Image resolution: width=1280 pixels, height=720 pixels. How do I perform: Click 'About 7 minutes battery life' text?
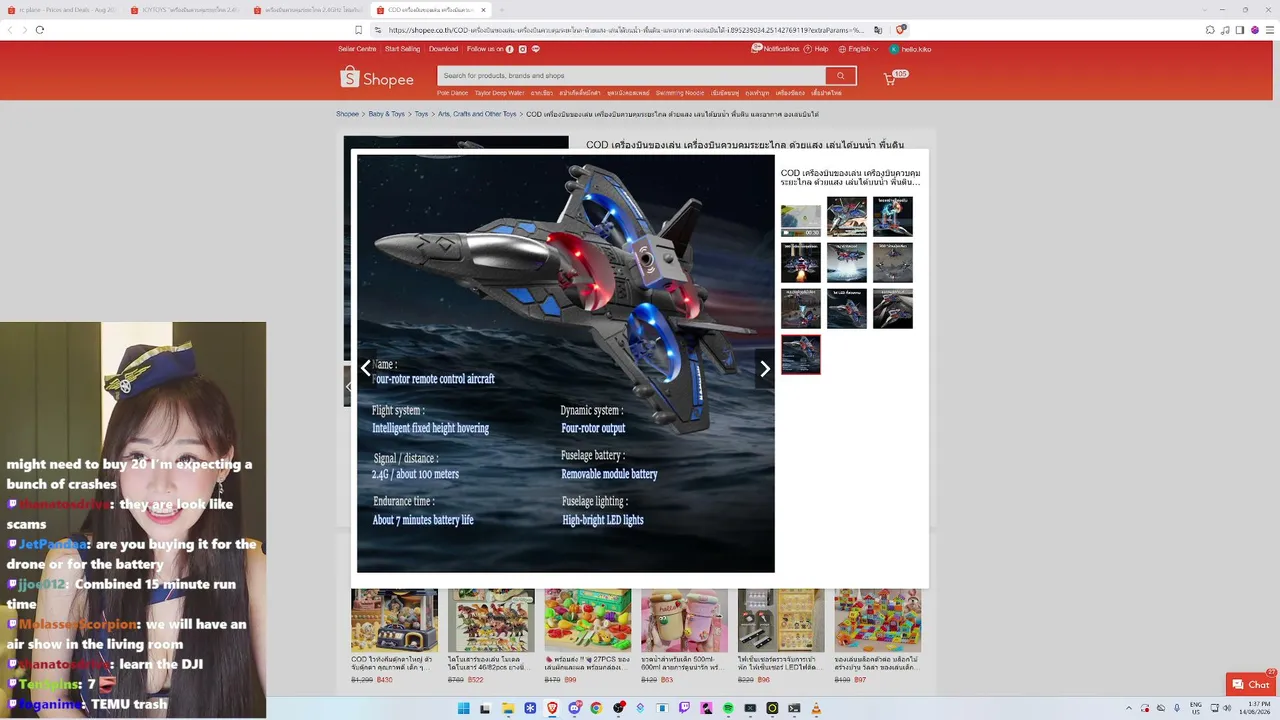tap(423, 520)
